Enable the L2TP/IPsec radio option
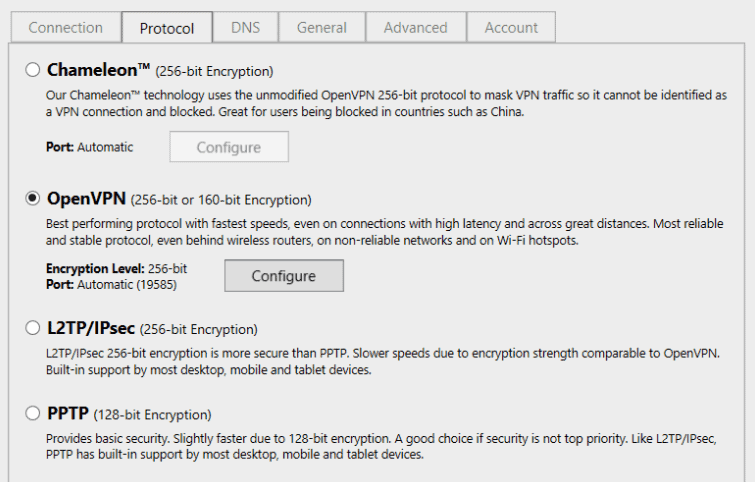755x482 pixels. pos(33,328)
